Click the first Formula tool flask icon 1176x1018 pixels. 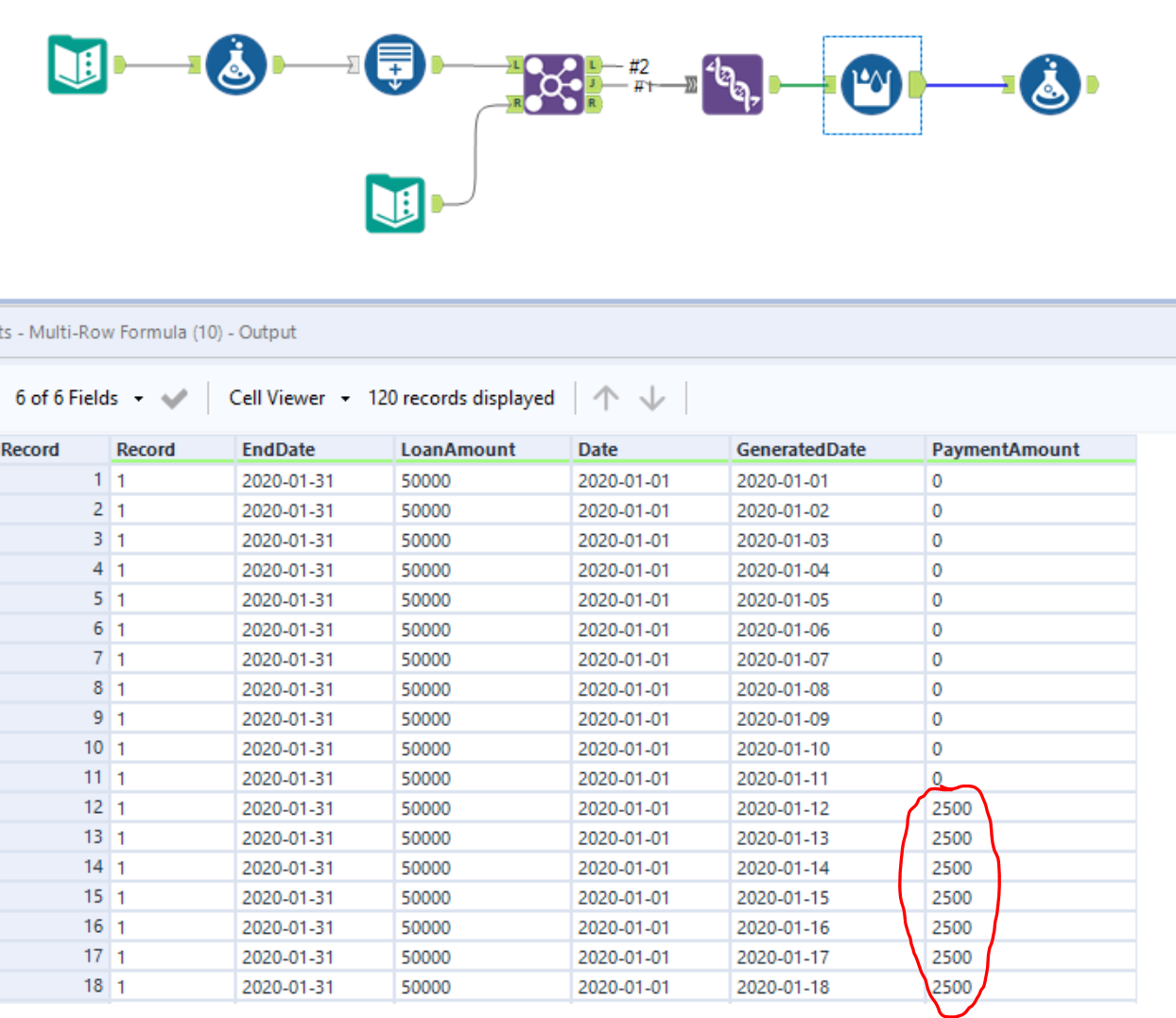tap(236, 64)
